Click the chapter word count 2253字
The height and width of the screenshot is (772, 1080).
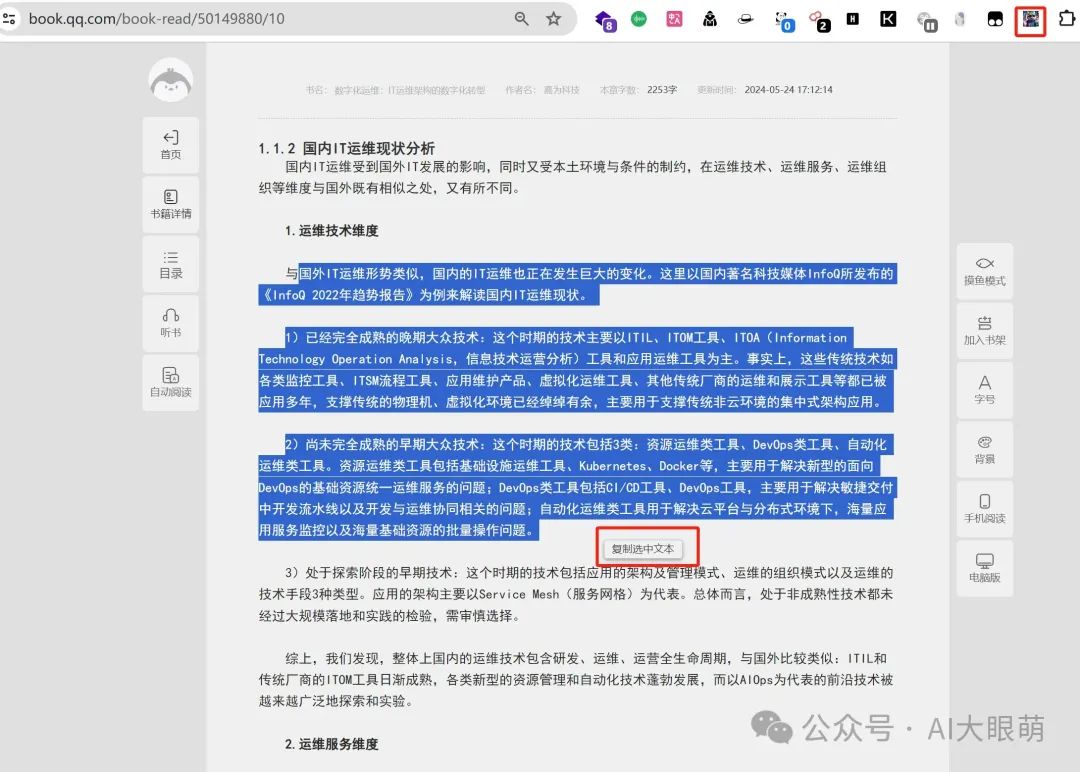coord(661,90)
